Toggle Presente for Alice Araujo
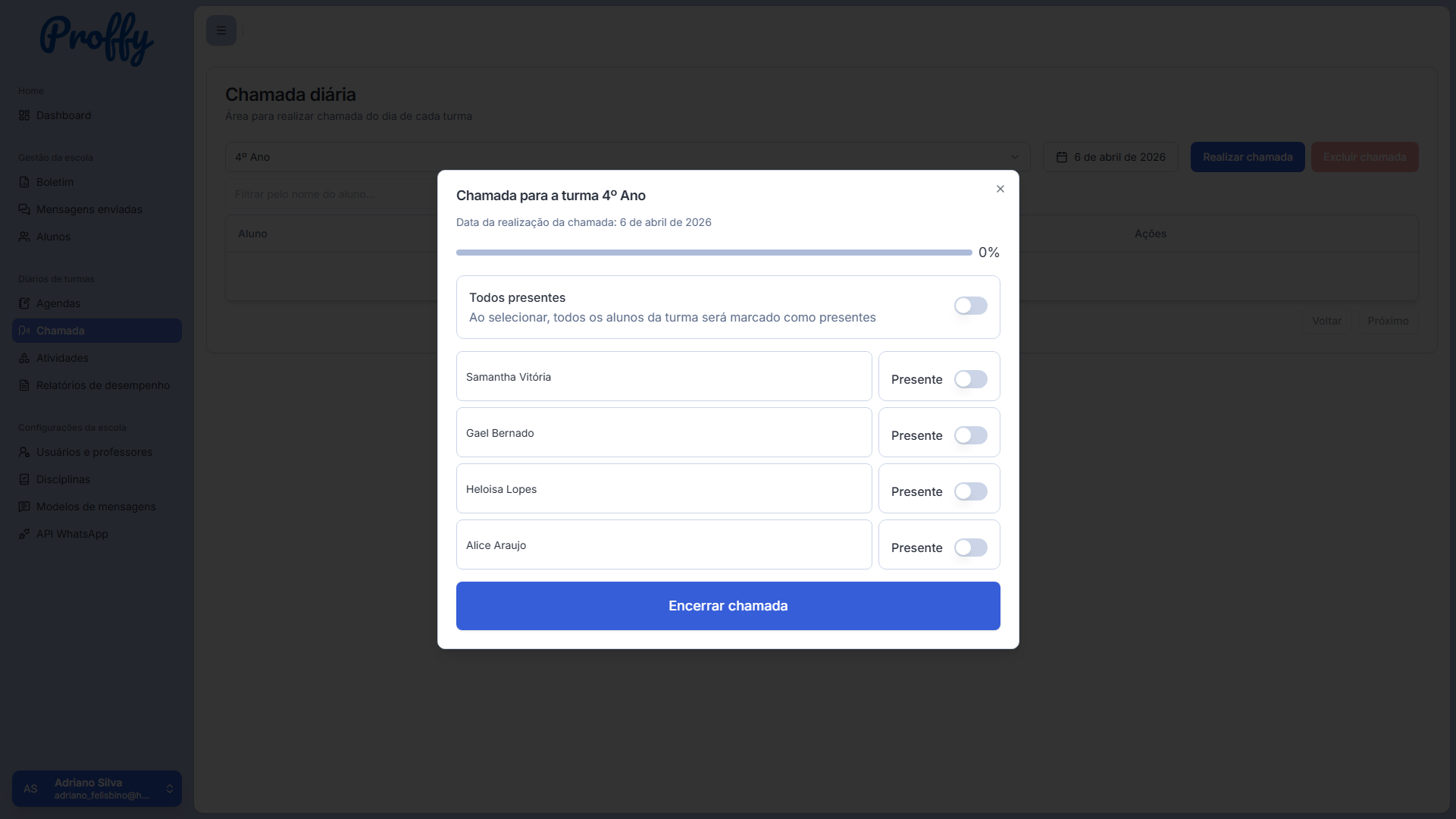 coord(970,548)
